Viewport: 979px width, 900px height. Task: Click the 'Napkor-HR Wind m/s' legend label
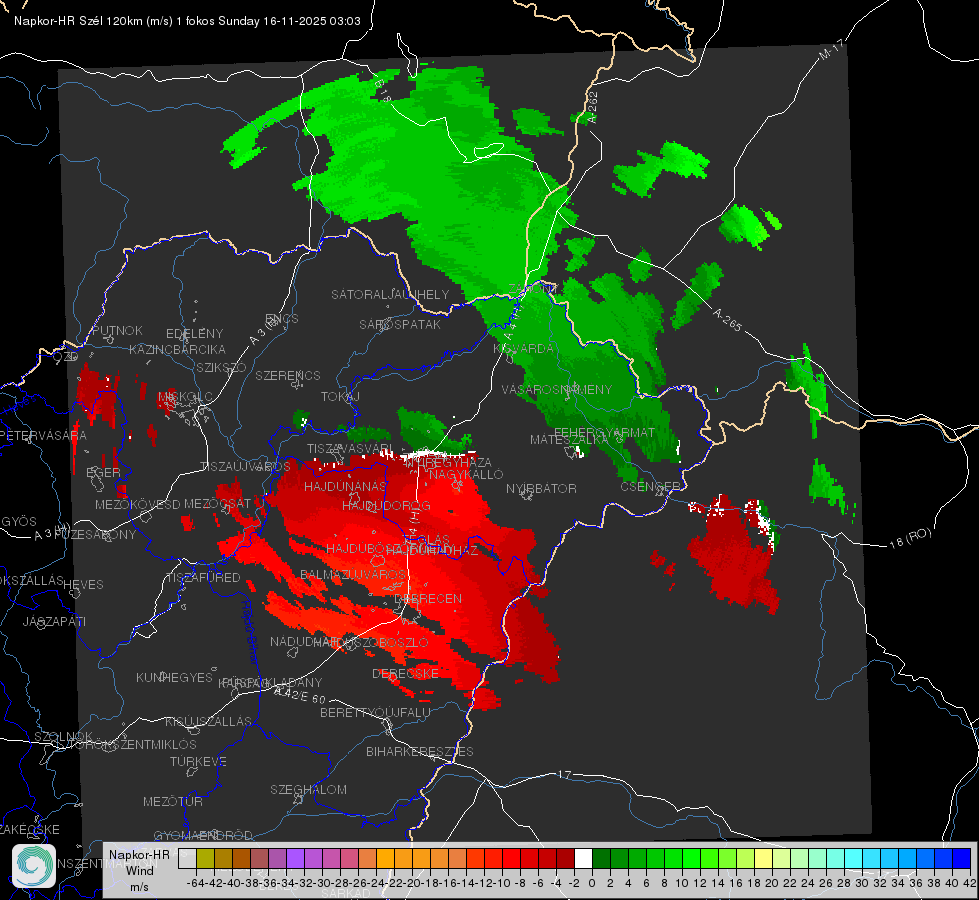coord(139,871)
